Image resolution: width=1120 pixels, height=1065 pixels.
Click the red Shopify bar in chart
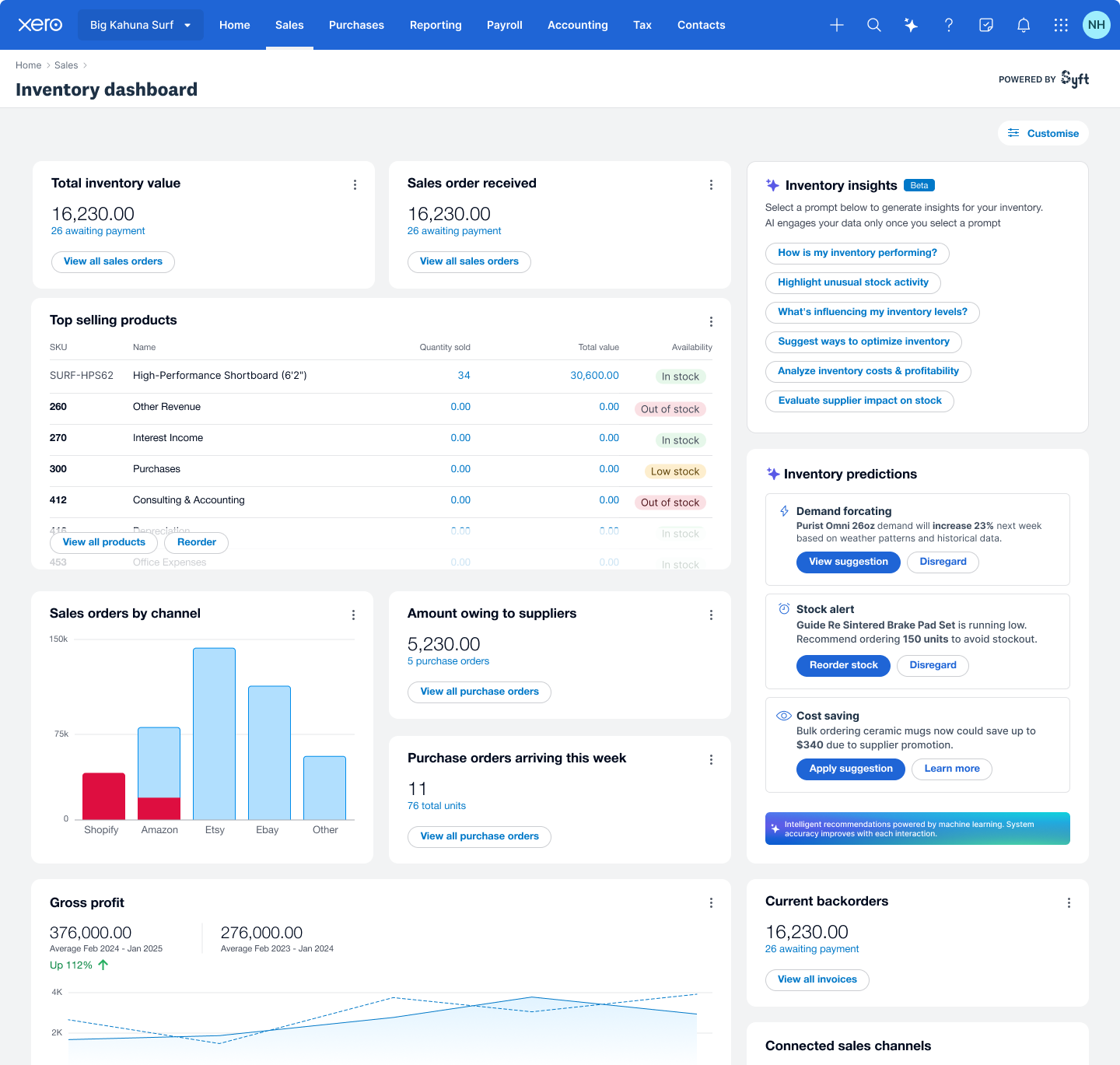click(x=103, y=796)
